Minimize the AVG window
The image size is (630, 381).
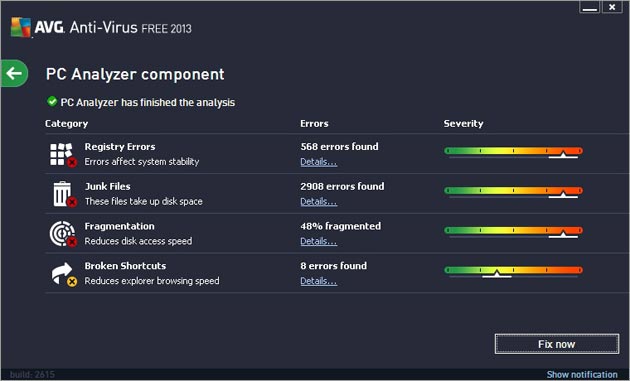click(x=589, y=7)
